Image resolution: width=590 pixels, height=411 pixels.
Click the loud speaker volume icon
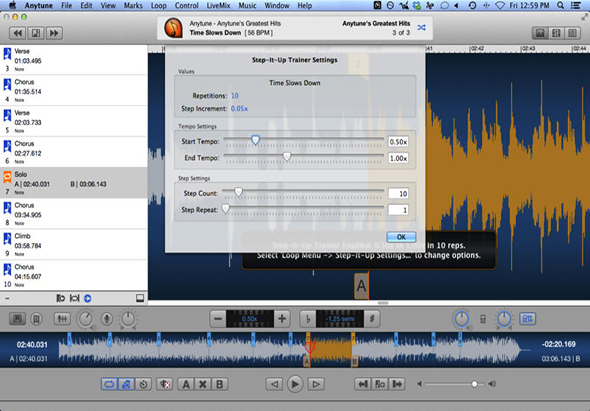(x=492, y=384)
